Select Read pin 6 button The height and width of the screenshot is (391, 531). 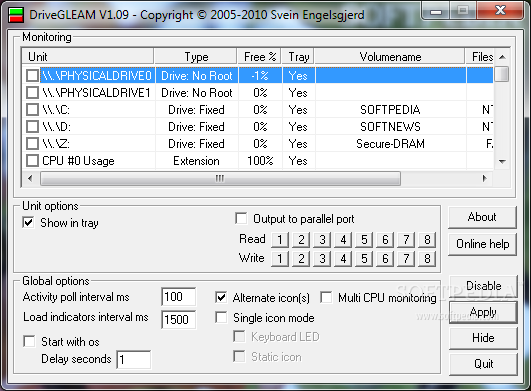click(x=385, y=239)
